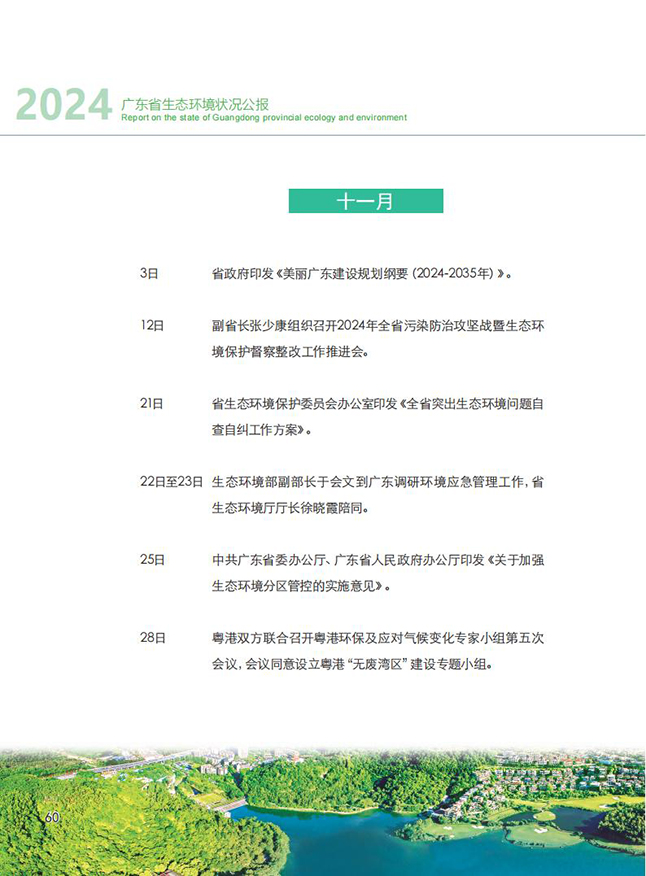Click the 12日 date label
The height and width of the screenshot is (876, 646).
pyautogui.click(x=152, y=326)
